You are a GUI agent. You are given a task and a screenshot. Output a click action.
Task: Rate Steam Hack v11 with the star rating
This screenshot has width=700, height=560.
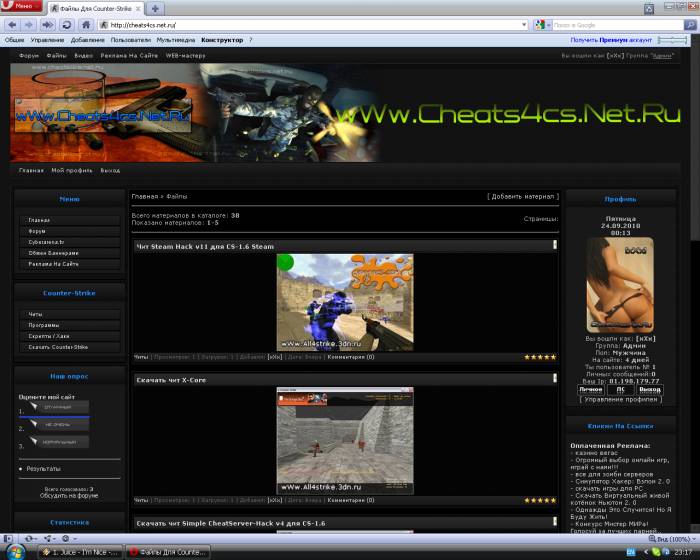coord(540,357)
